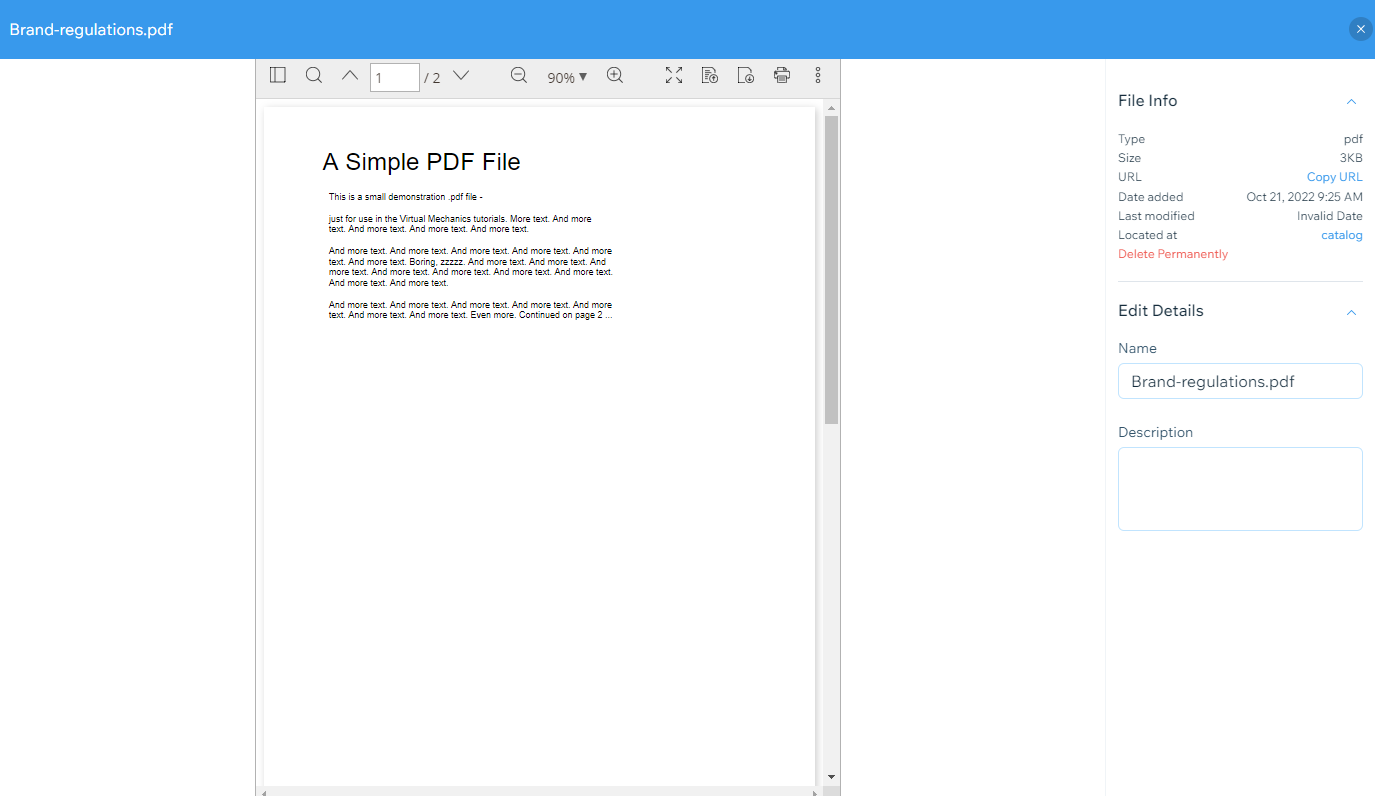
Task: Go to the next page with the chevron
Action: 460,75
